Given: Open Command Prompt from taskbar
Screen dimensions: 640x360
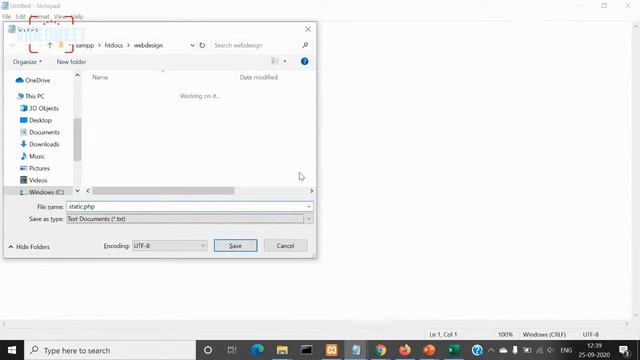Looking at the screenshot, I should (307, 350).
